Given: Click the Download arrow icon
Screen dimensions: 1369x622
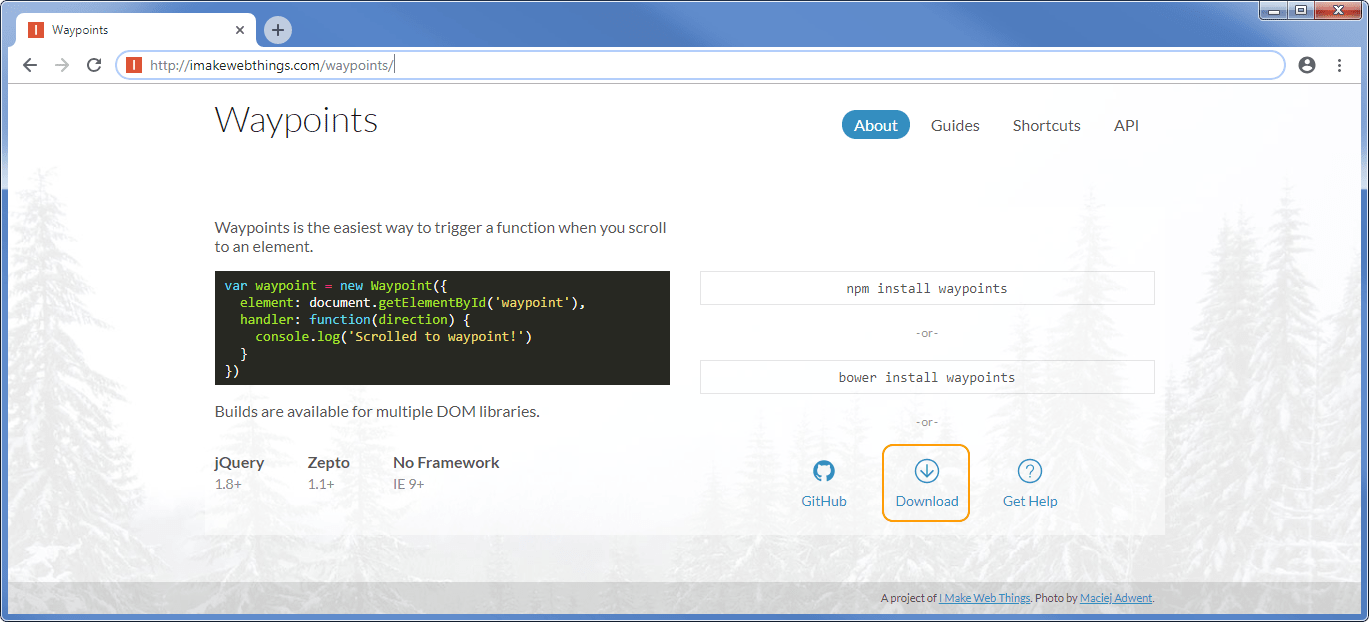Looking at the screenshot, I should (x=927, y=471).
